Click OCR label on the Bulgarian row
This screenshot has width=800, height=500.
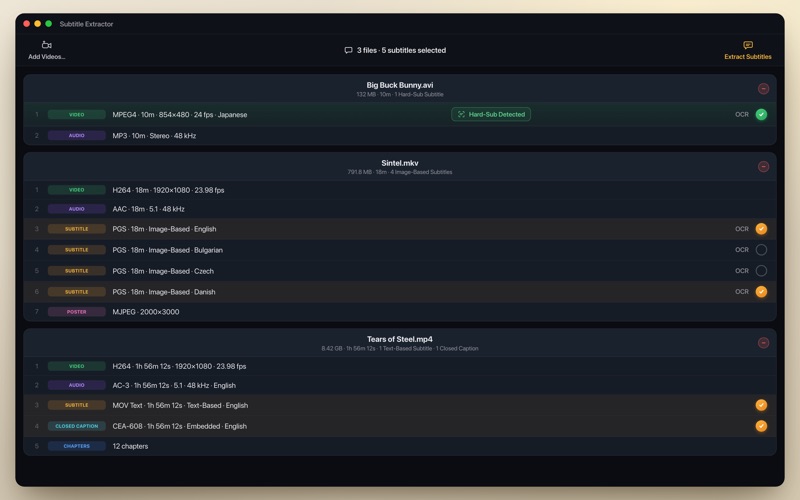click(742, 249)
